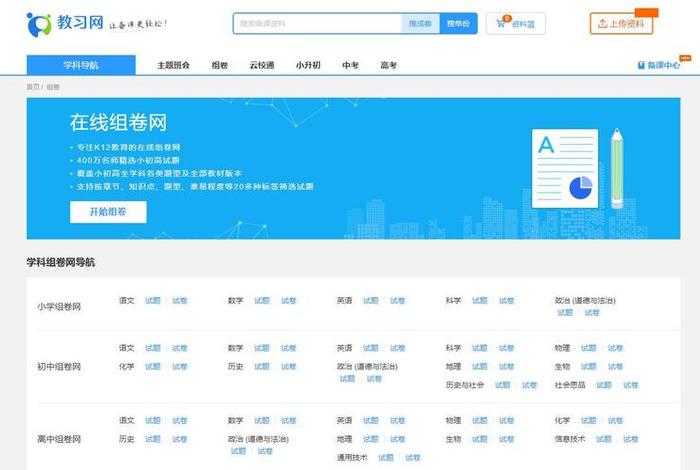Click the 首页 breadcrumb link
Screen dimensions: 700x470
click(x=33, y=87)
